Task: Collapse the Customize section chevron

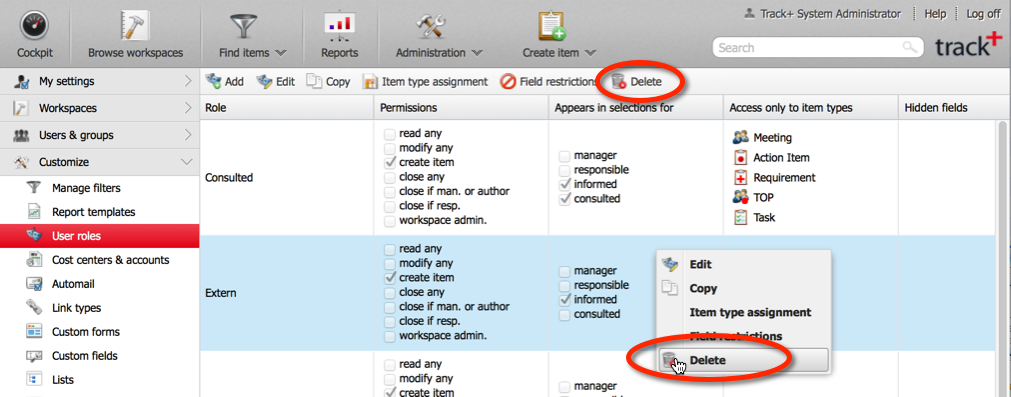Action: [188, 162]
